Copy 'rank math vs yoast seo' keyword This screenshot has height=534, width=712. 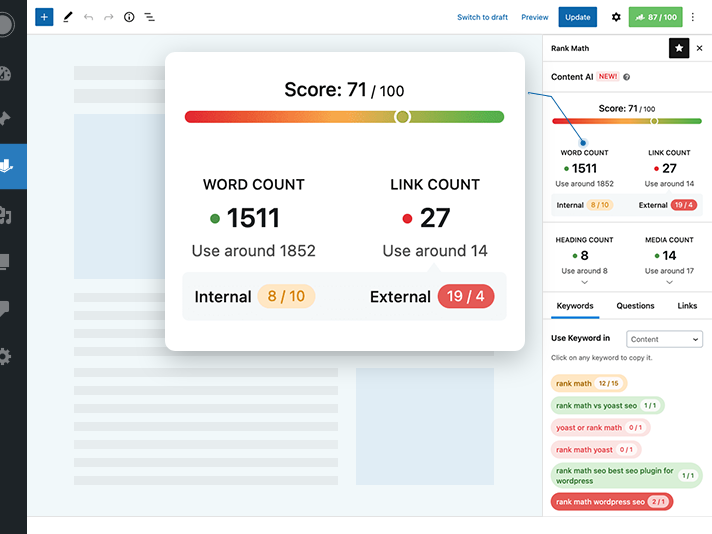pos(608,405)
